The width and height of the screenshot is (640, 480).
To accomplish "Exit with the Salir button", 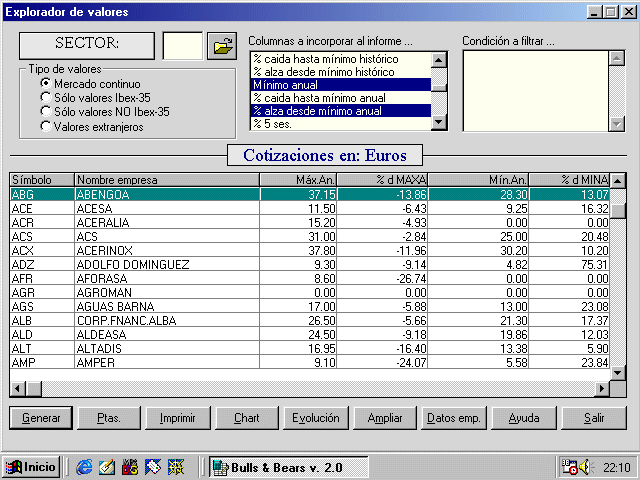I will (x=594, y=418).
